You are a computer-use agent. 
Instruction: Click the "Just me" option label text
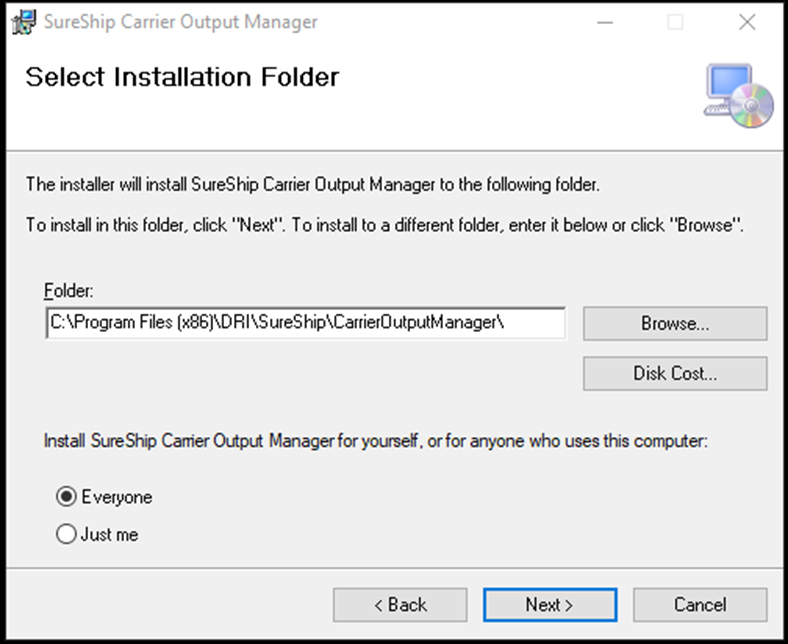pyautogui.click(x=110, y=535)
